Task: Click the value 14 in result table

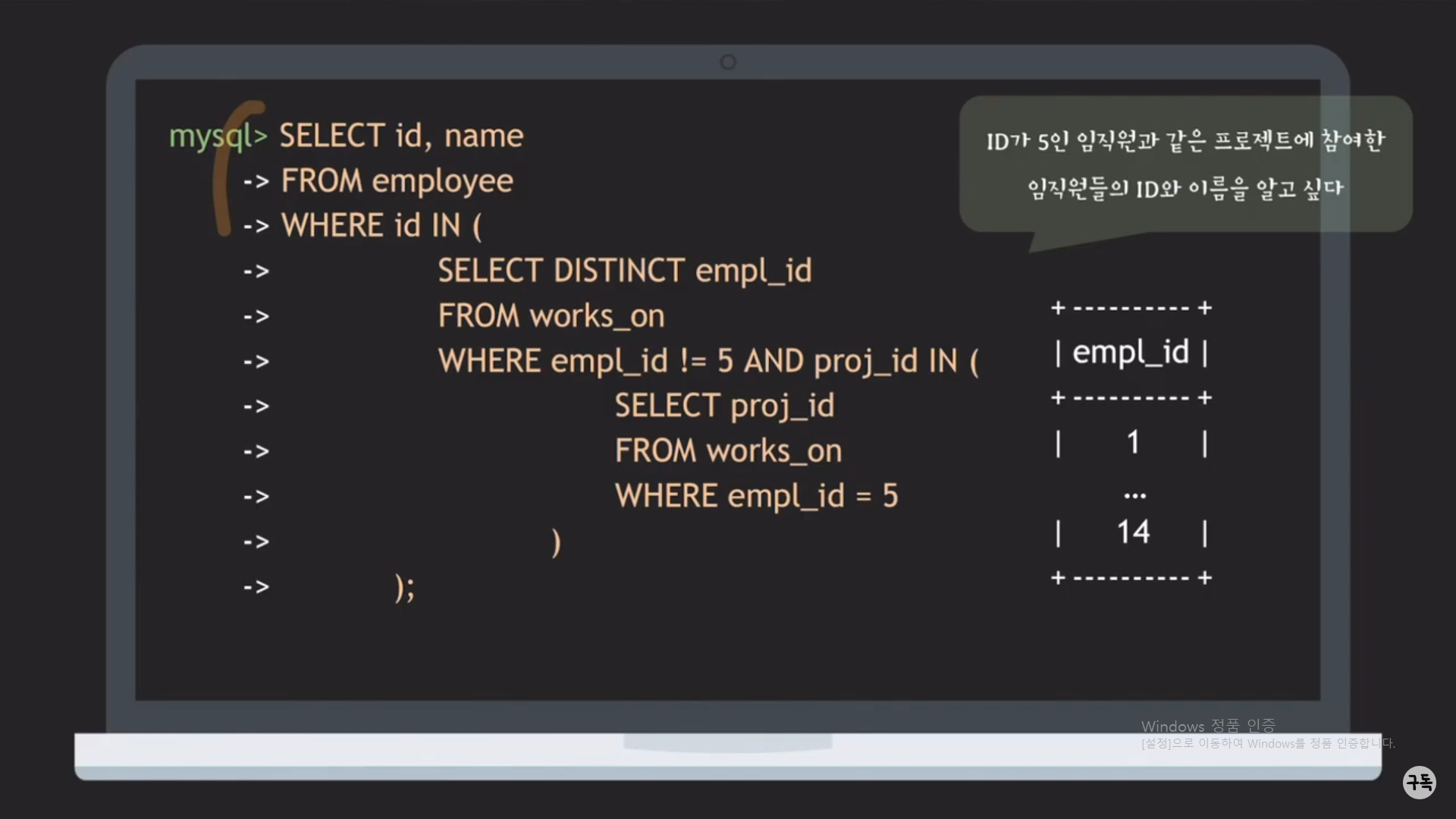Action: coord(1133,532)
